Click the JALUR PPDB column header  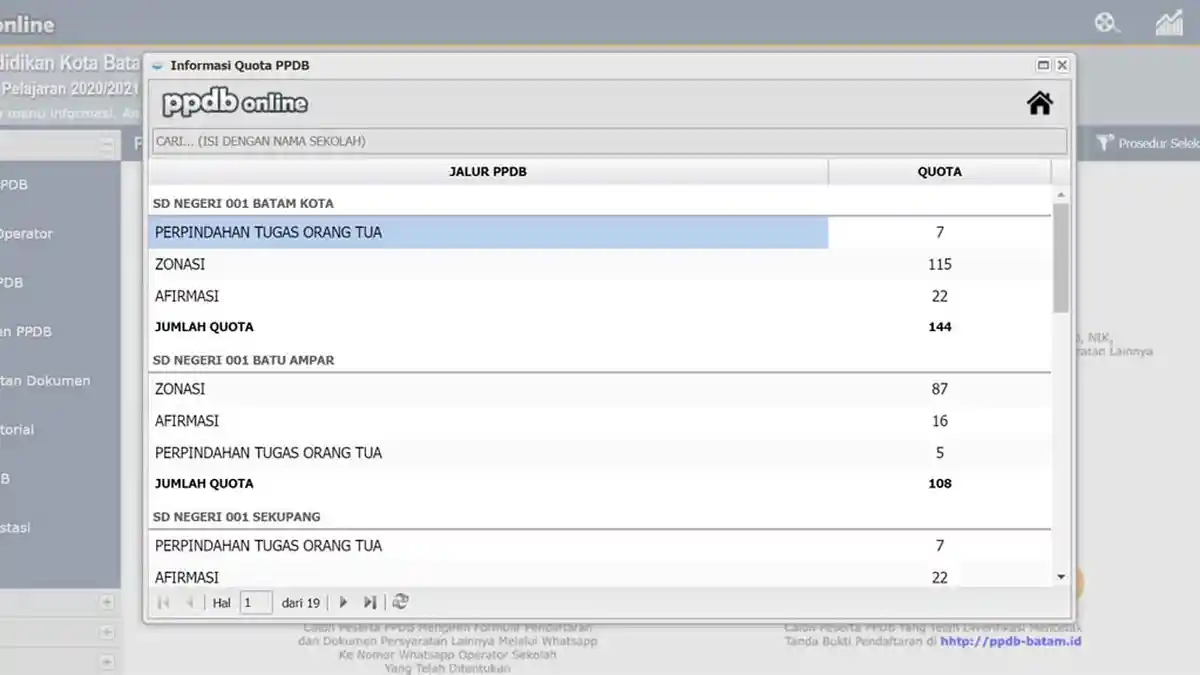click(488, 172)
